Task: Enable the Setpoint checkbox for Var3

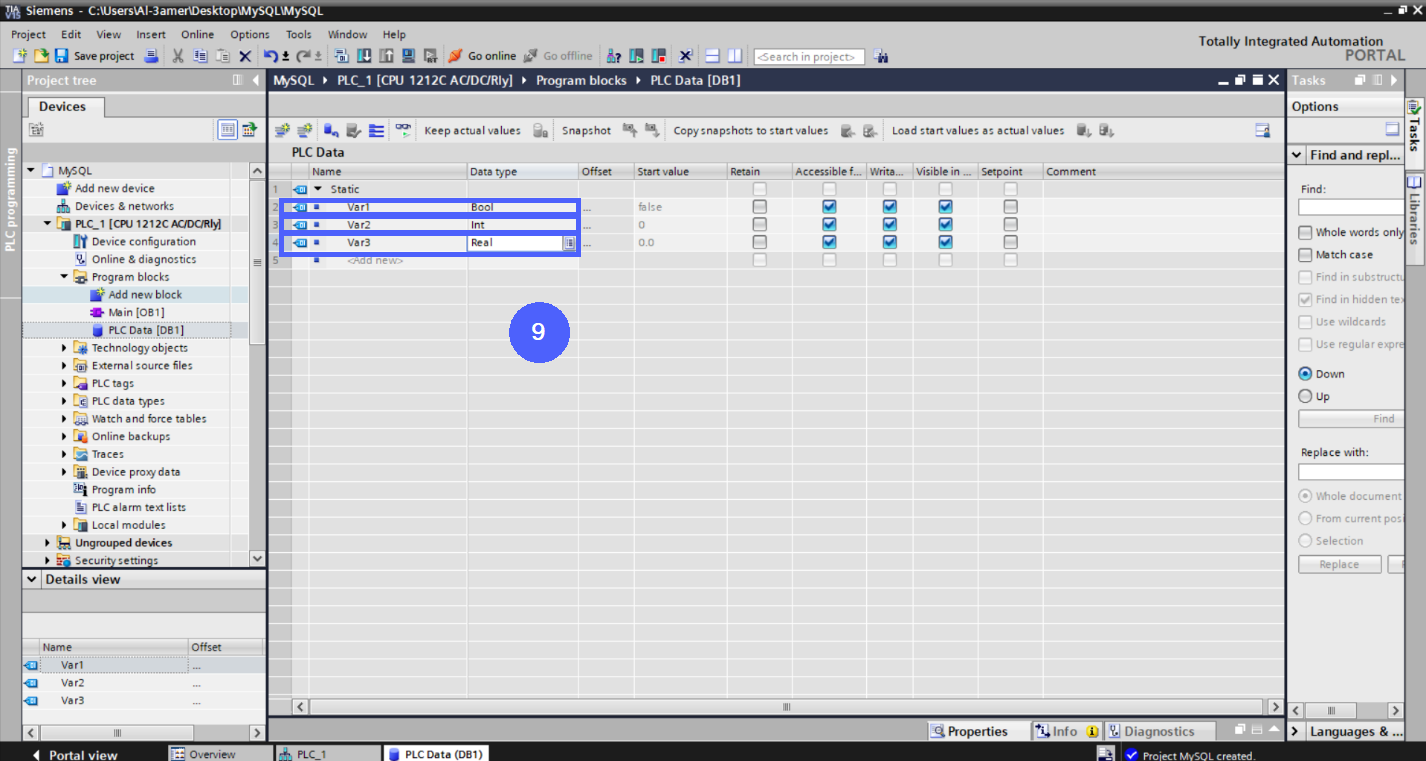Action: (x=1010, y=242)
